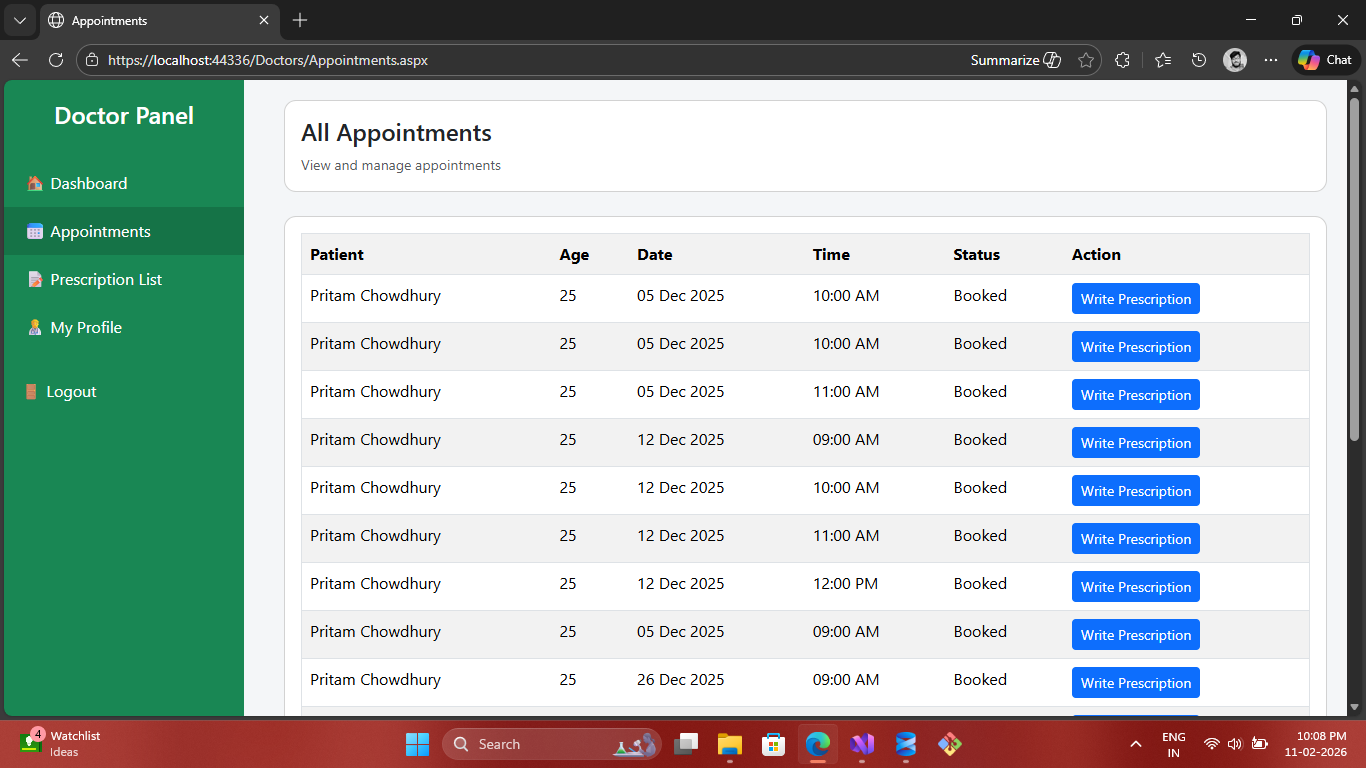Open the Copilot Chat button
The height and width of the screenshot is (768, 1366).
pyautogui.click(x=1326, y=60)
